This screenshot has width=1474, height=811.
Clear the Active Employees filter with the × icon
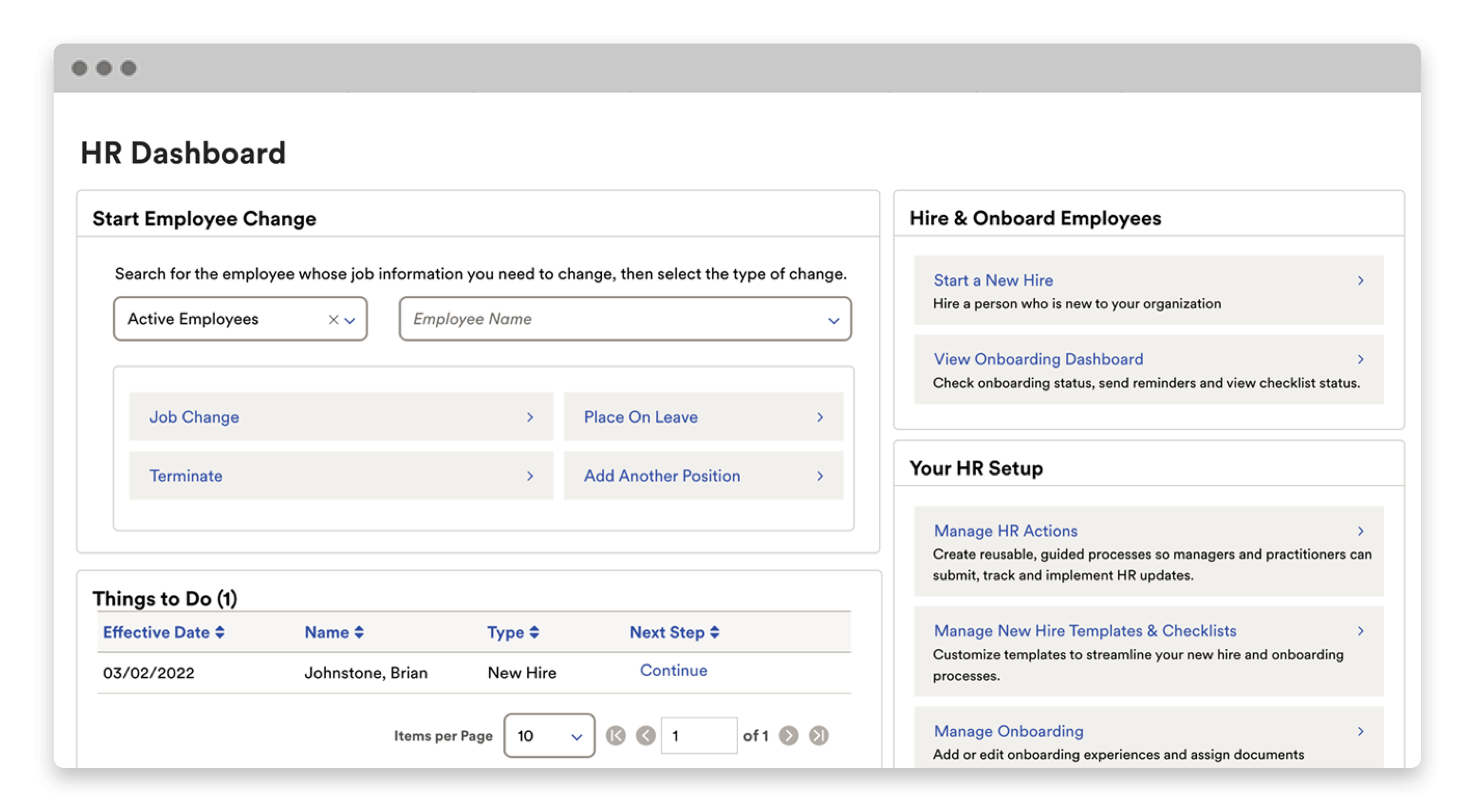tap(333, 319)
